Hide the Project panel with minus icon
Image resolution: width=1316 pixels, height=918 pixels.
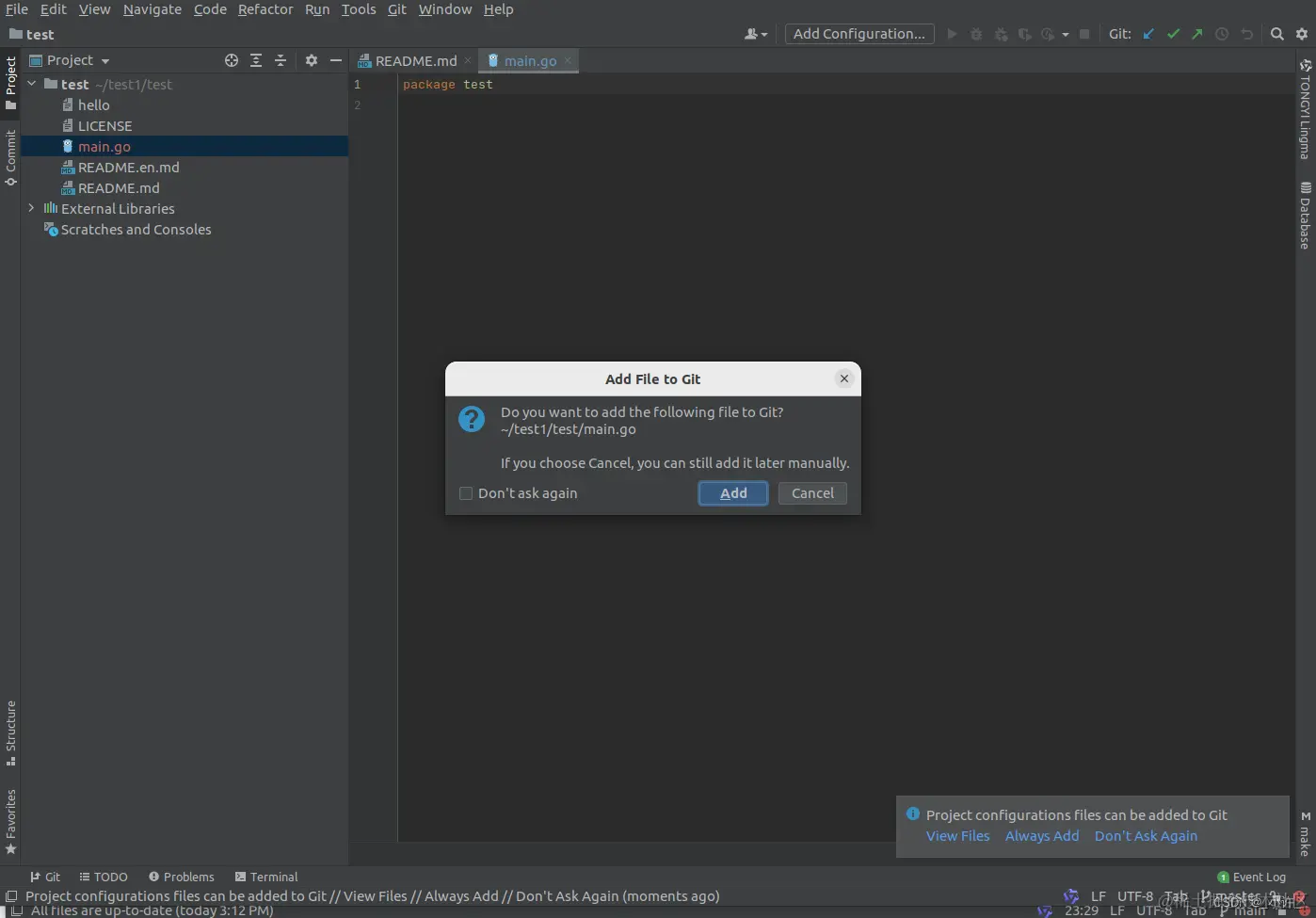336,60
